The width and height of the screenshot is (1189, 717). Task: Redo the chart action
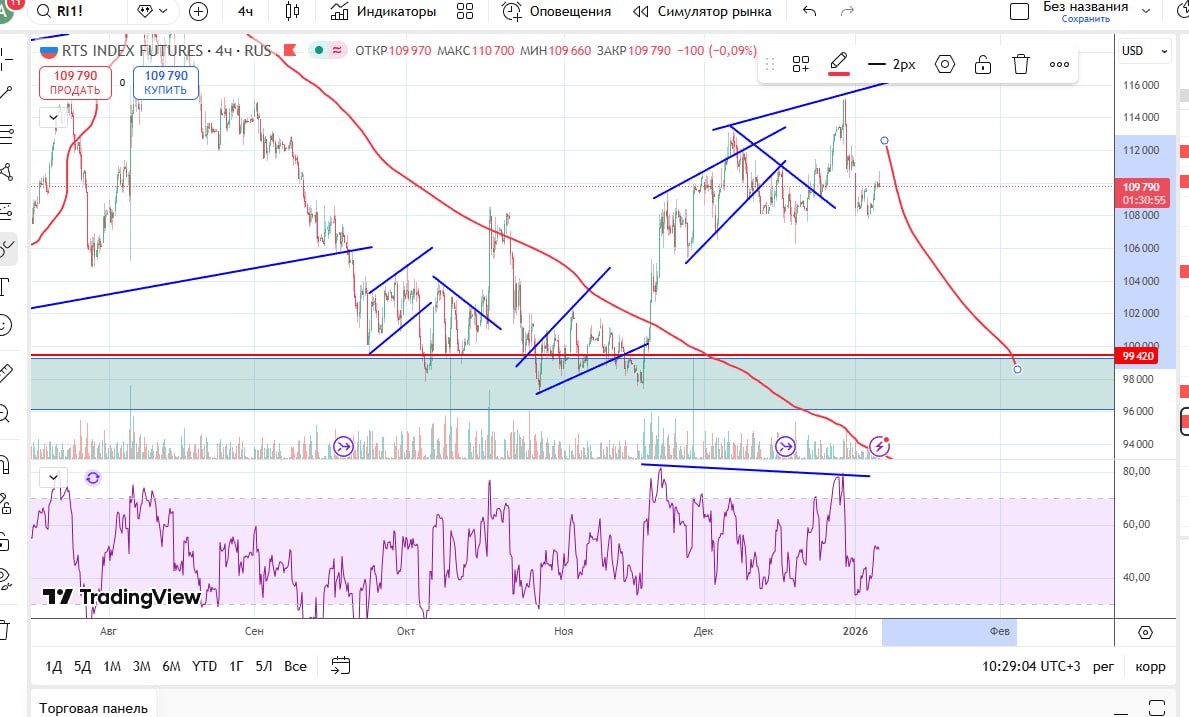[848, 11]
